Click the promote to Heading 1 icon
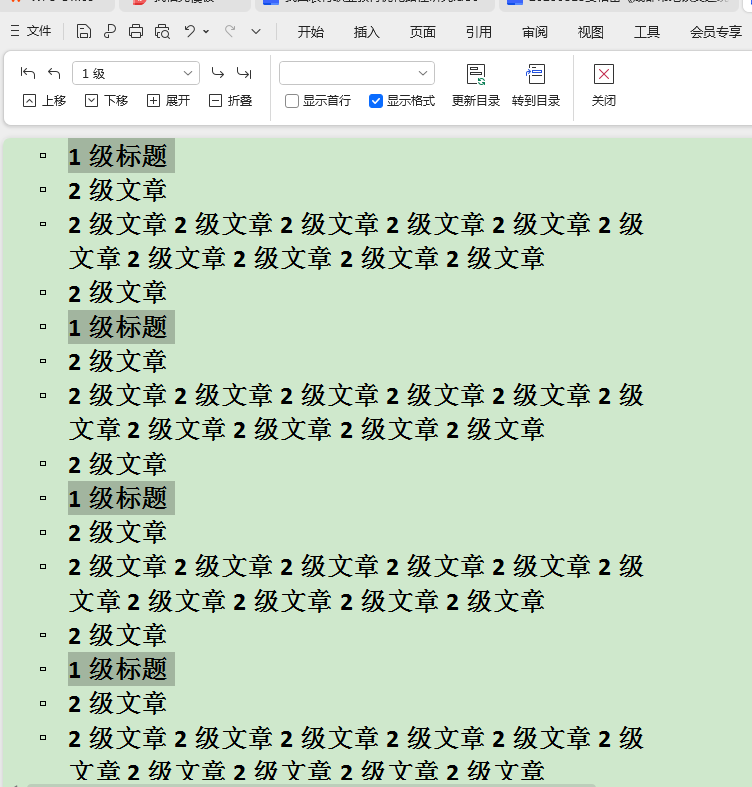The height and width of the screenshot is (787, 752). 28,73
